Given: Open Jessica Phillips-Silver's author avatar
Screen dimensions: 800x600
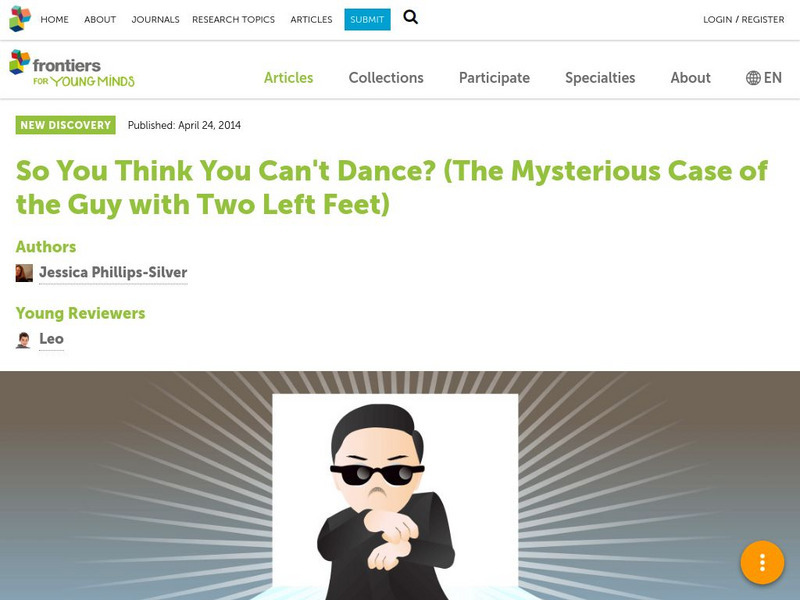Looking at the screenshot, I should [24, 273].
